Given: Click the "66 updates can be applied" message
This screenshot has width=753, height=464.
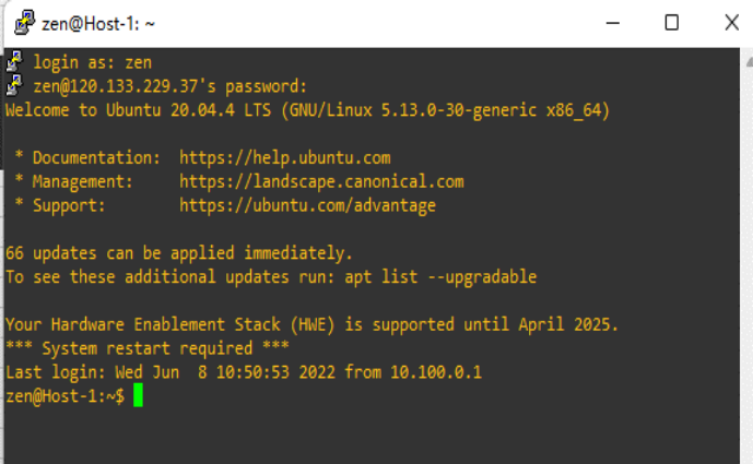Looking at the screenshot, I should pos(179,253).
